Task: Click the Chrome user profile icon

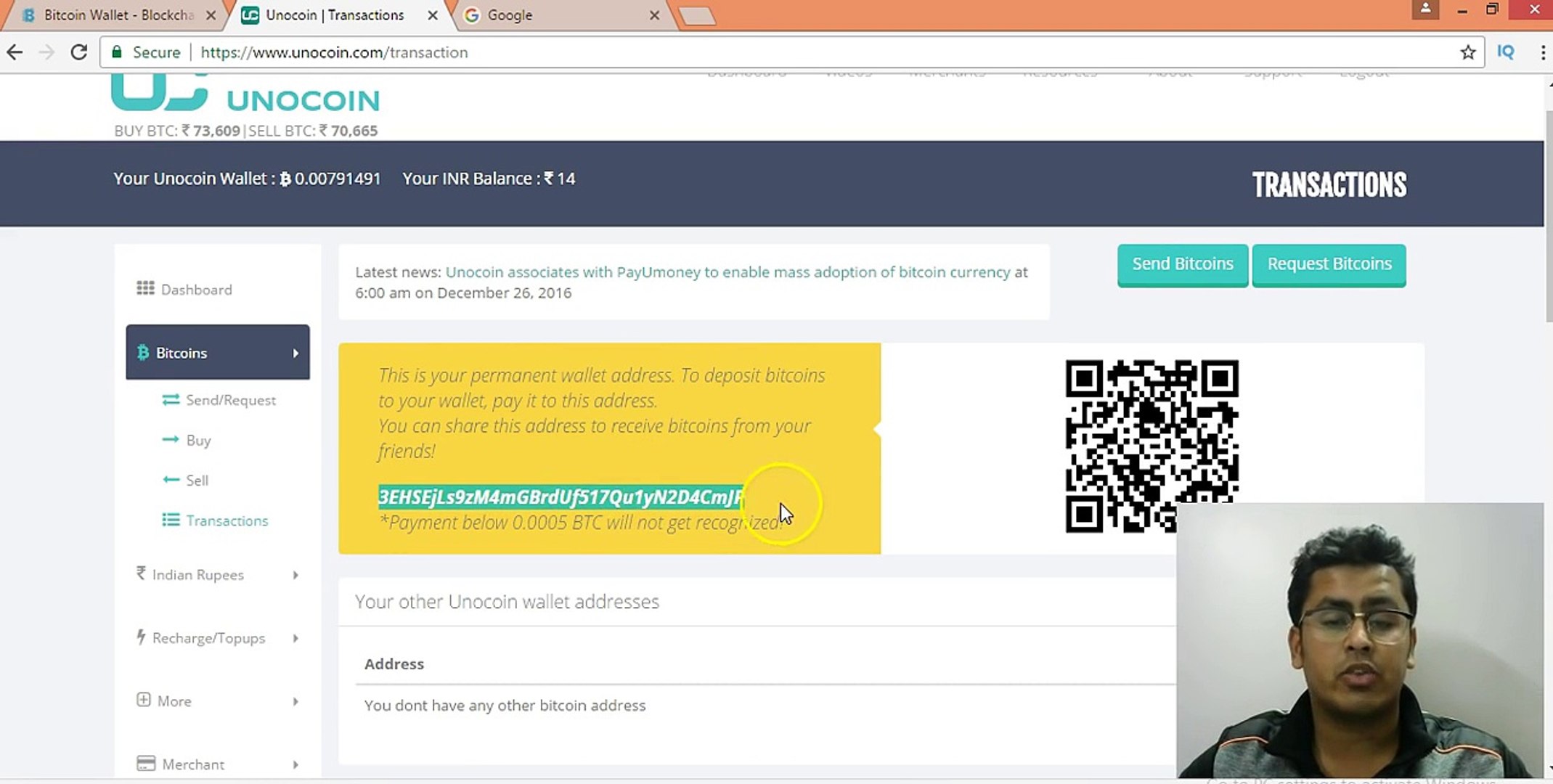Action: [1424, 9]
